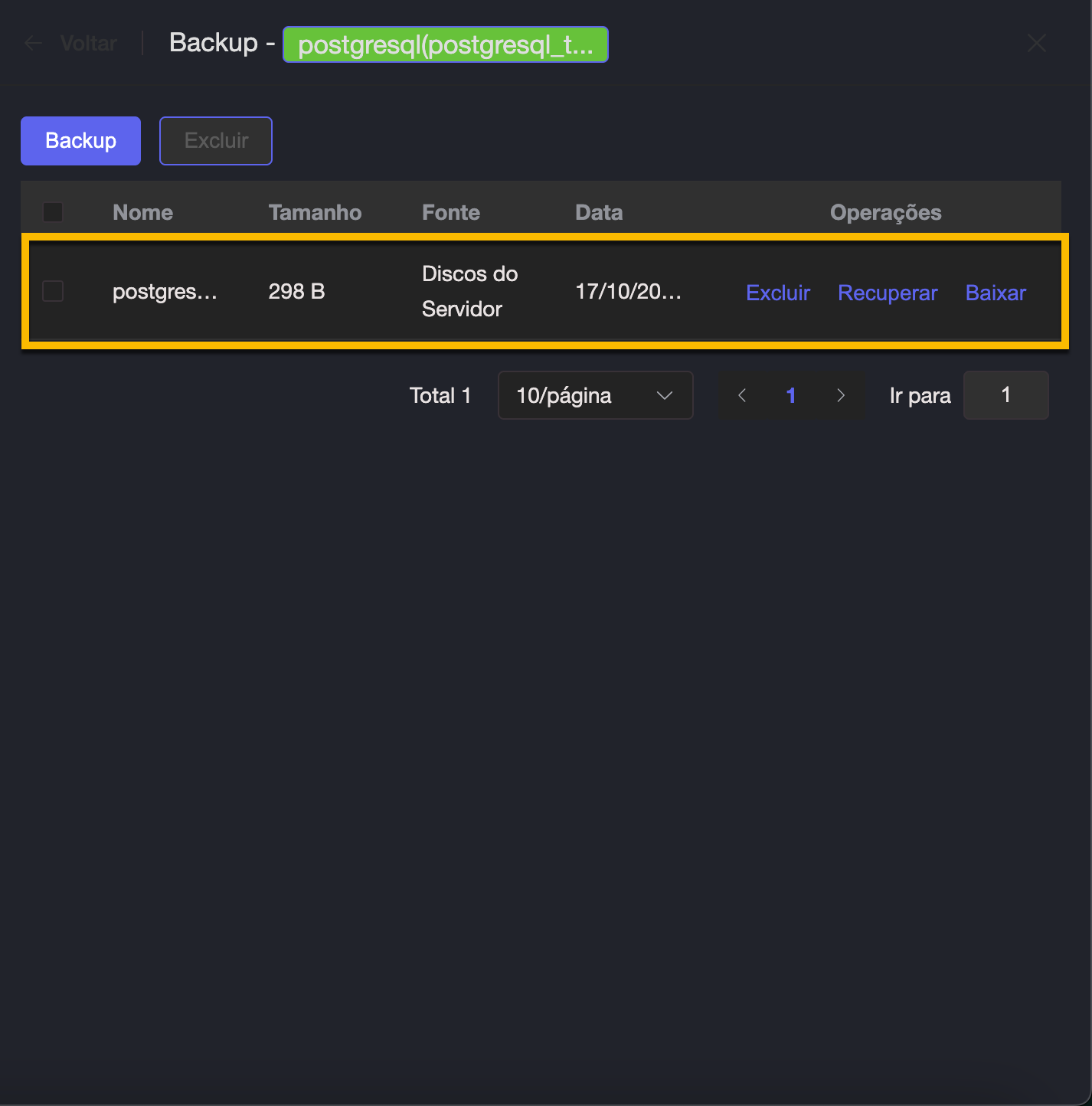Click the Excluir link in the backup row
Image resolution: width=1092 pixels, height=1106 pixels.
coord(777,293)
